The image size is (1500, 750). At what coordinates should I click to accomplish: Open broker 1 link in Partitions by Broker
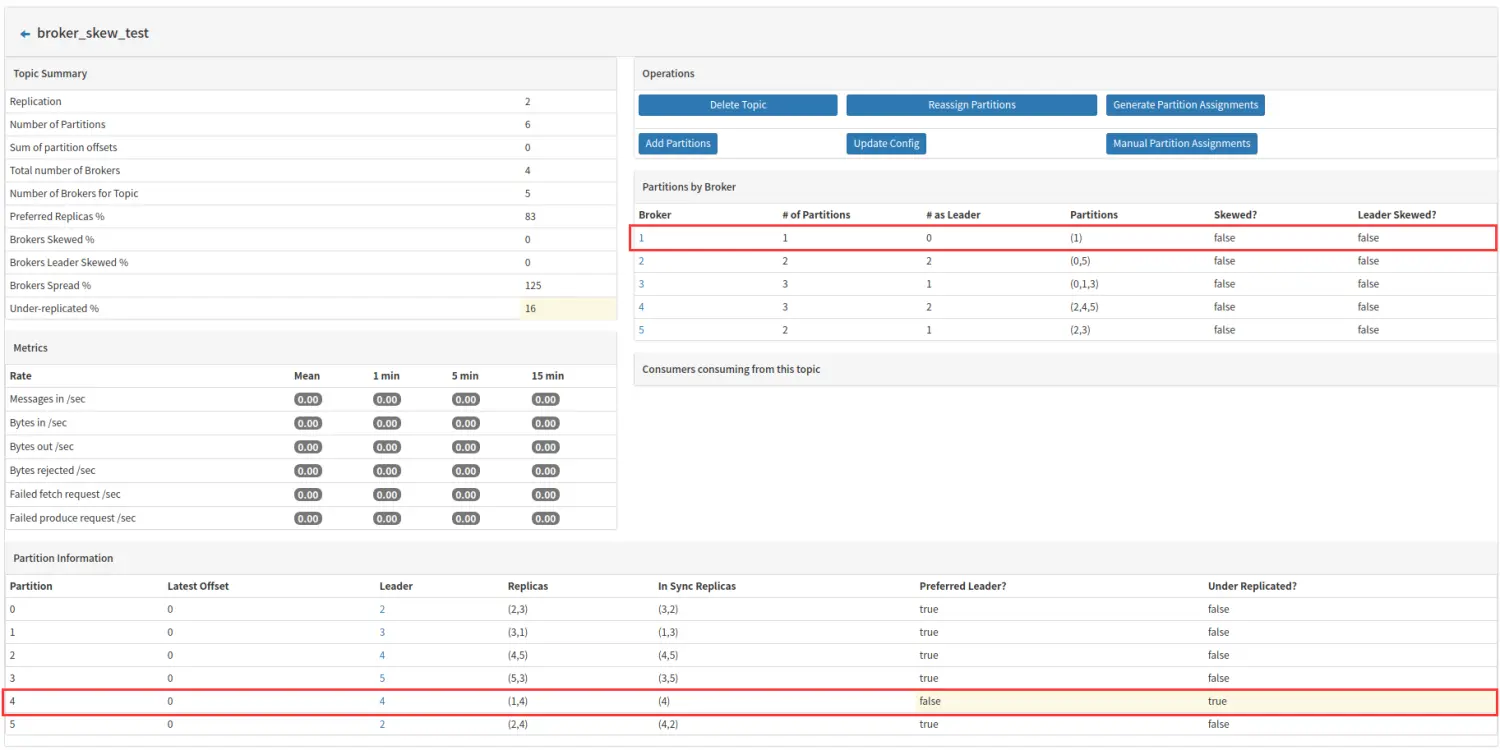pos(642,238)
